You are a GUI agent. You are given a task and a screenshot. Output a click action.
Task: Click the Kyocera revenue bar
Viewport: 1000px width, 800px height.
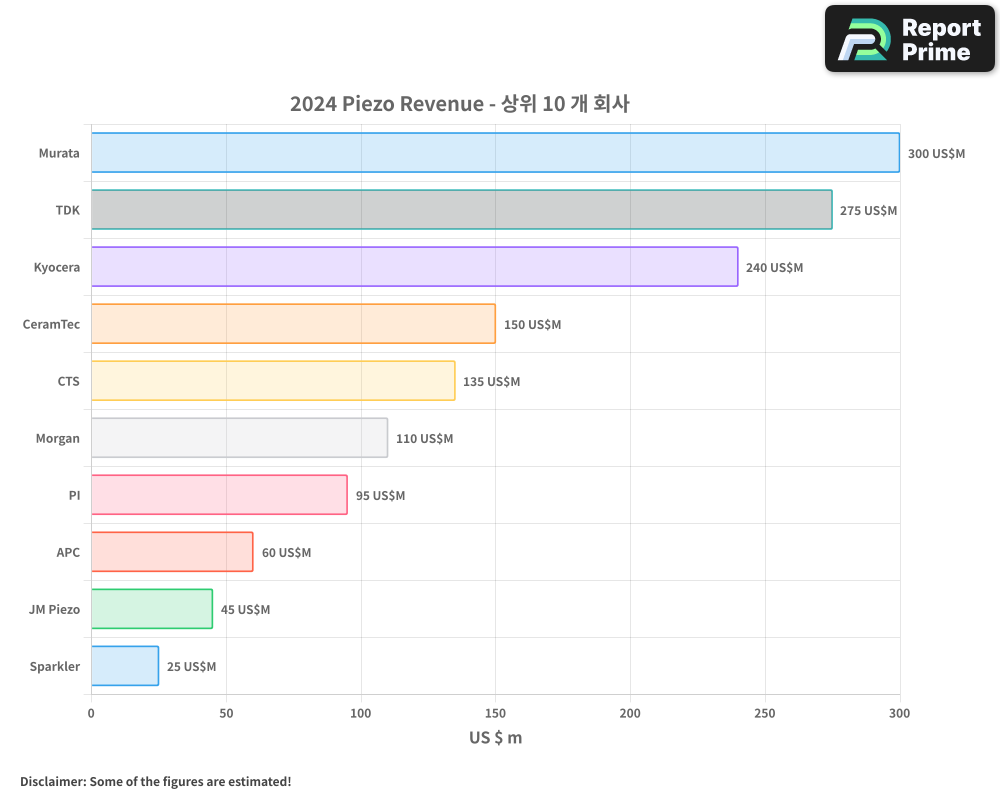coord(414,267)
